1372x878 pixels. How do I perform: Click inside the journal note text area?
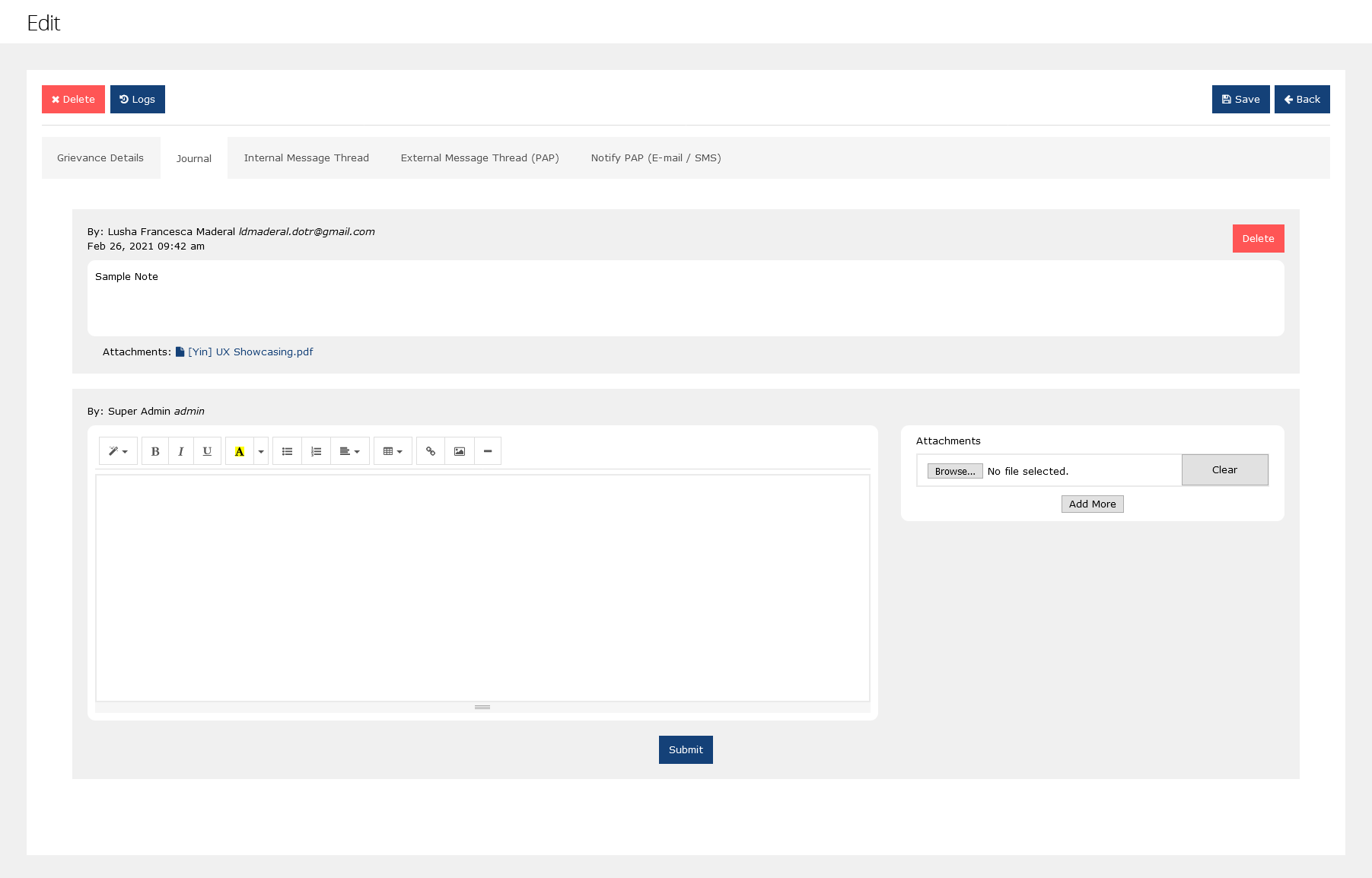click(482, 587)
